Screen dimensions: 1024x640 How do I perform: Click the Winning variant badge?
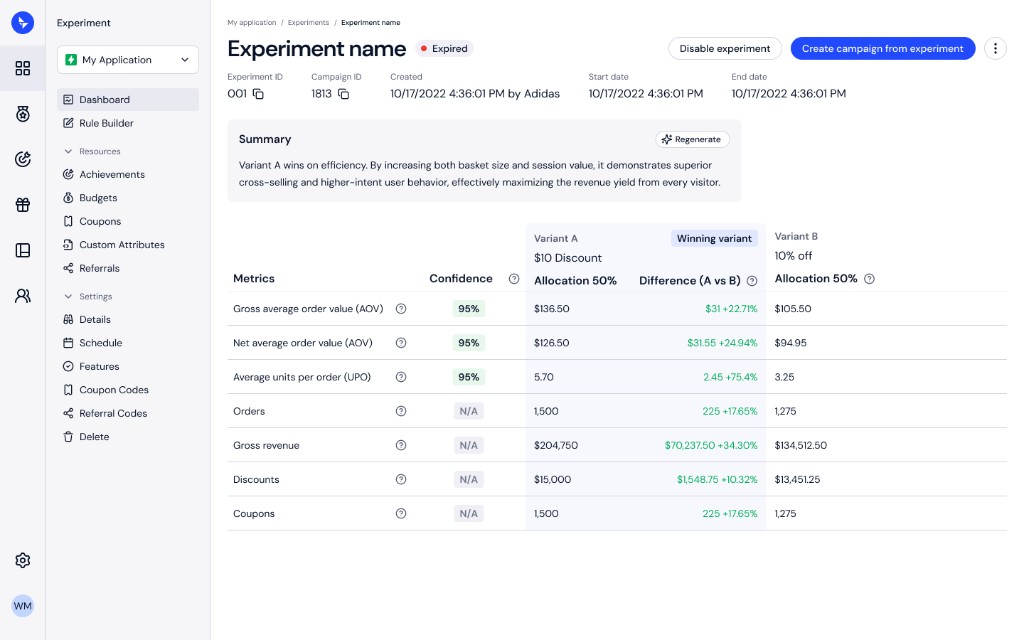click(x=714, y=238)
